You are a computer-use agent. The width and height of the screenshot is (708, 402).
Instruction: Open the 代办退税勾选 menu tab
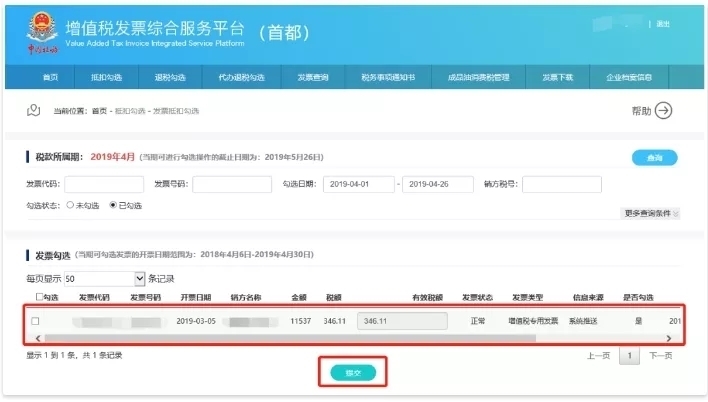pos(242,77)
